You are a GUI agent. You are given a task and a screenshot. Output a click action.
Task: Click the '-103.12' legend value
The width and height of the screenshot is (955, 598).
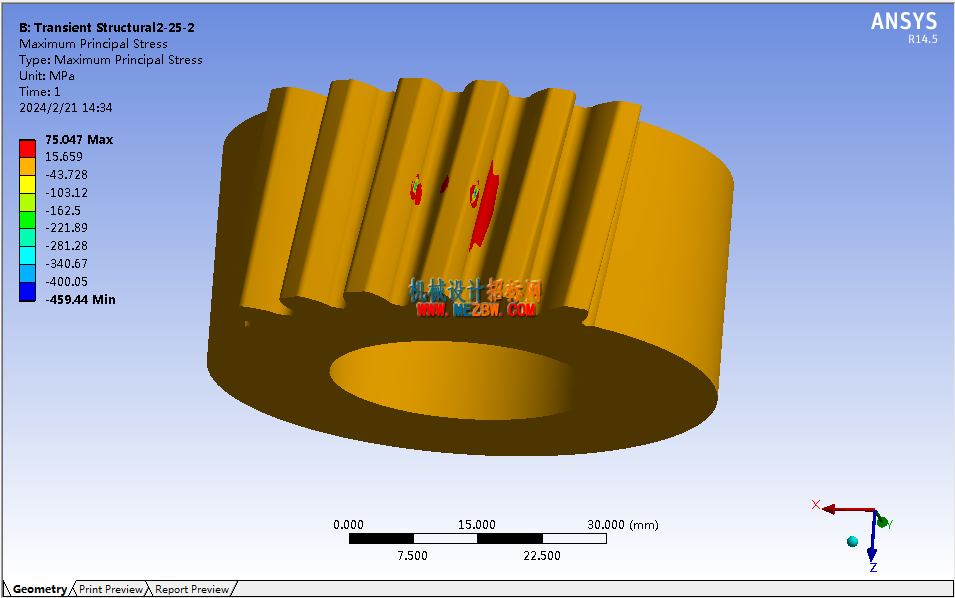coord(66,192)
